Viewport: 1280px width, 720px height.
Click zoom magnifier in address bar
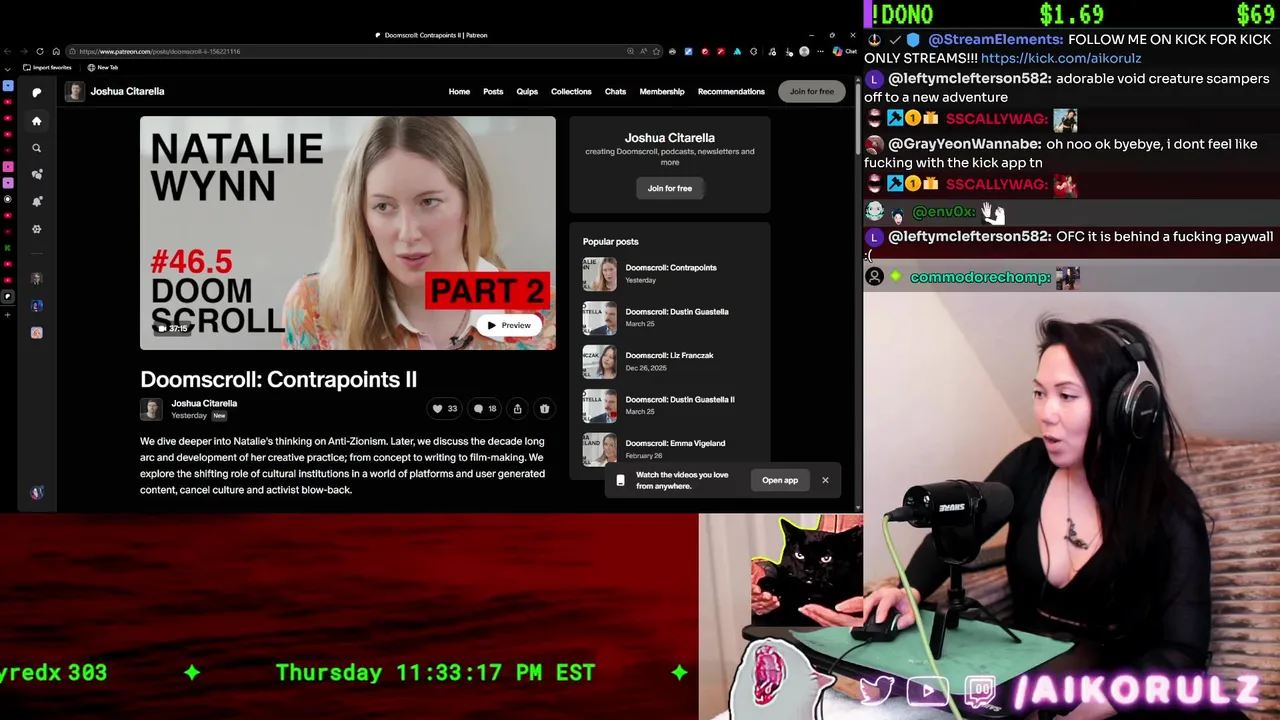[630, 51]
